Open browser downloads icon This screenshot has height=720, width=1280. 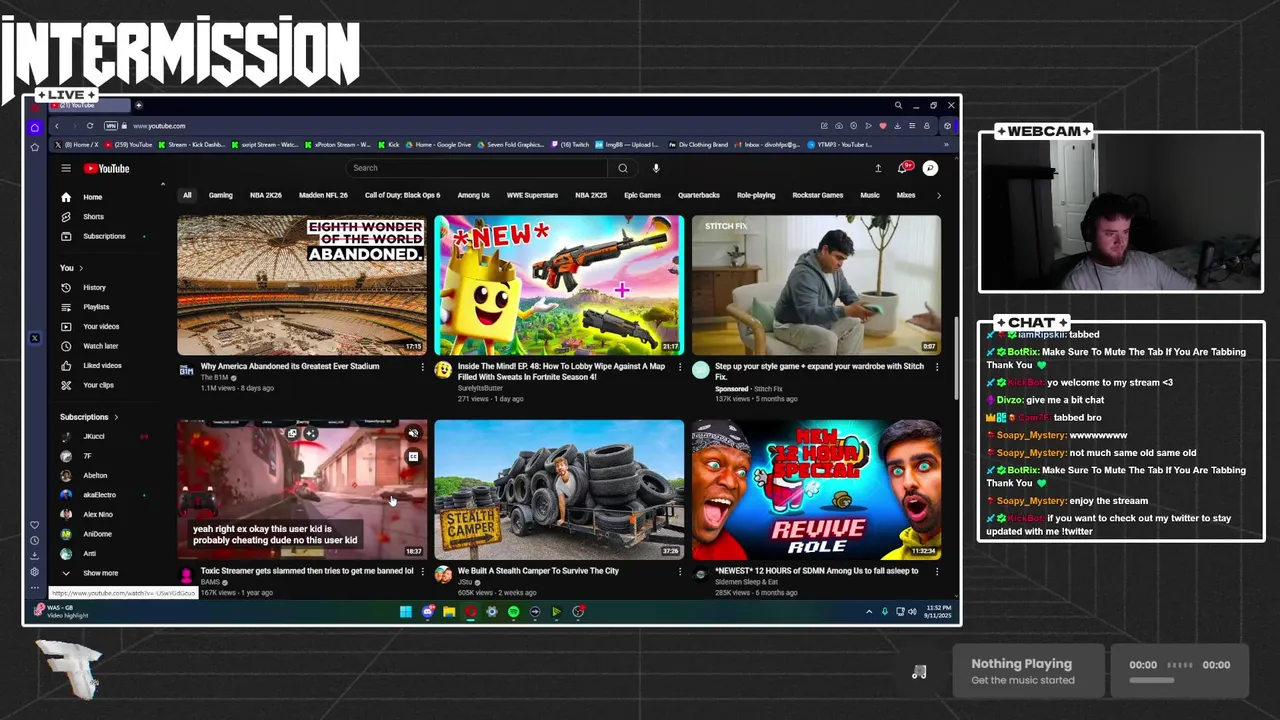(898, 126)
